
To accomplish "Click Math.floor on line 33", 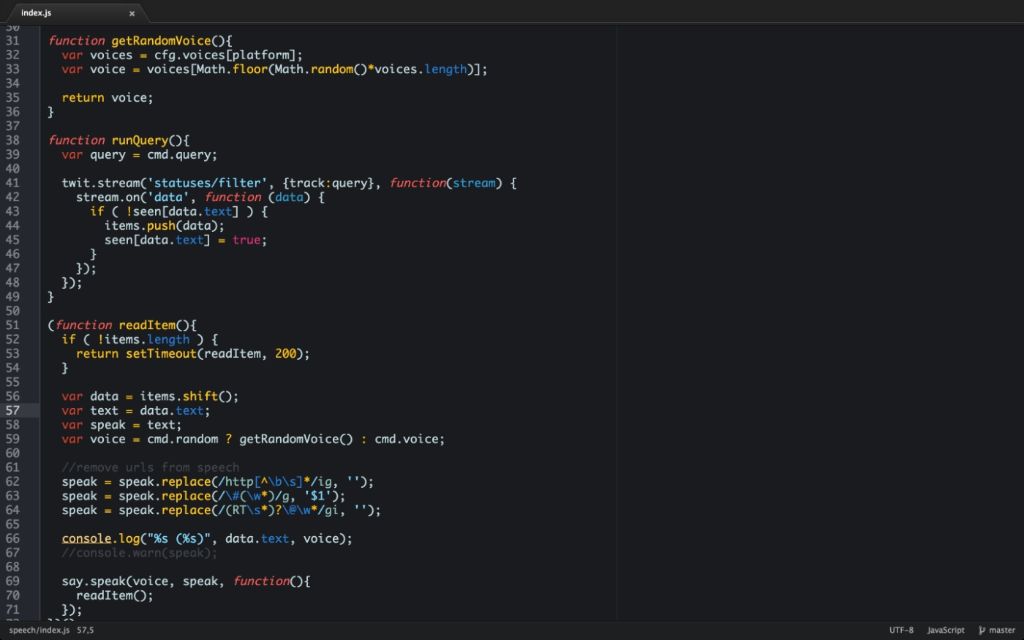I will coord(232,69).
